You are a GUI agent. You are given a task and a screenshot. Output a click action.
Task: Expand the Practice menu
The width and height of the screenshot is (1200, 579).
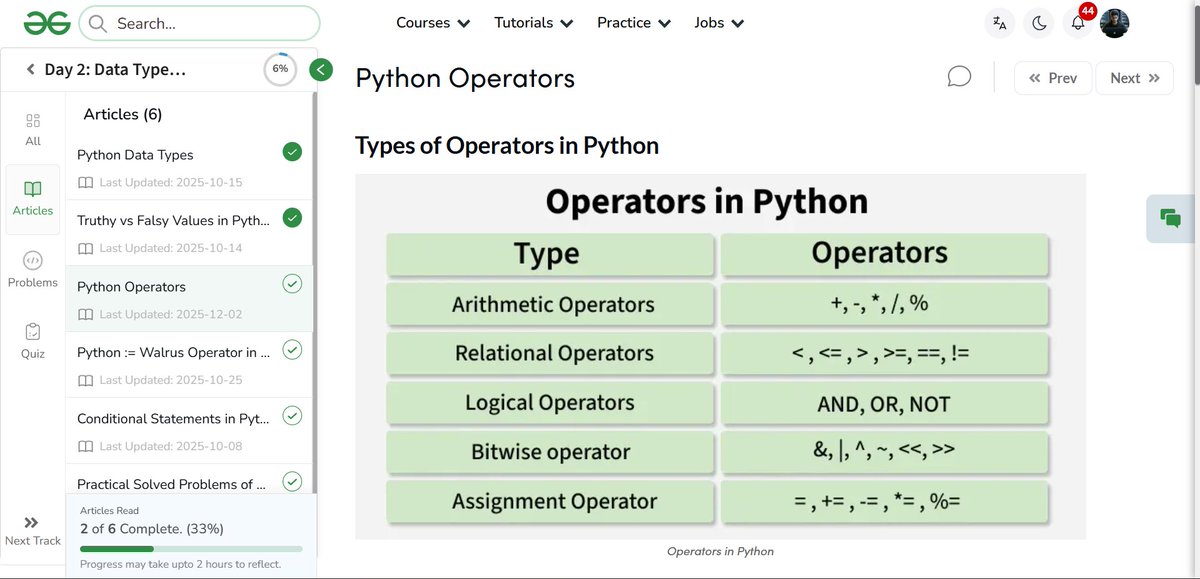point(634,23)
